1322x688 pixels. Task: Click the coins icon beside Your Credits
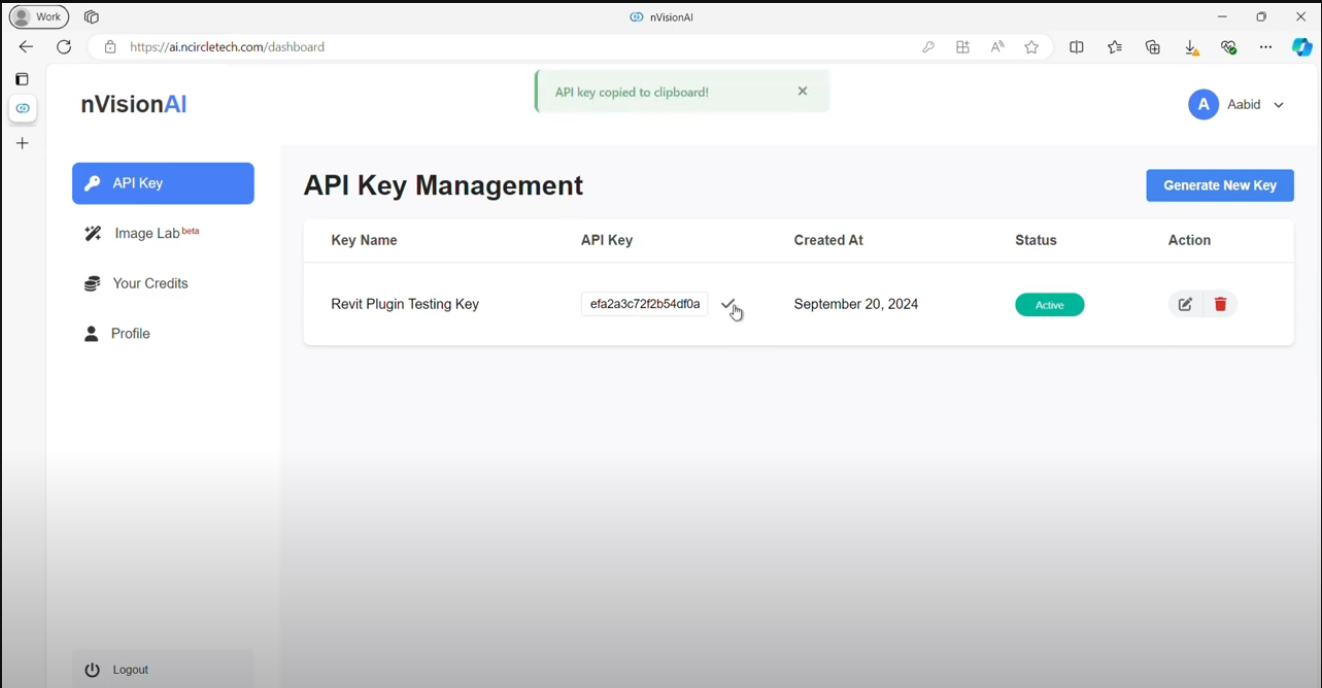click(92, 283)
